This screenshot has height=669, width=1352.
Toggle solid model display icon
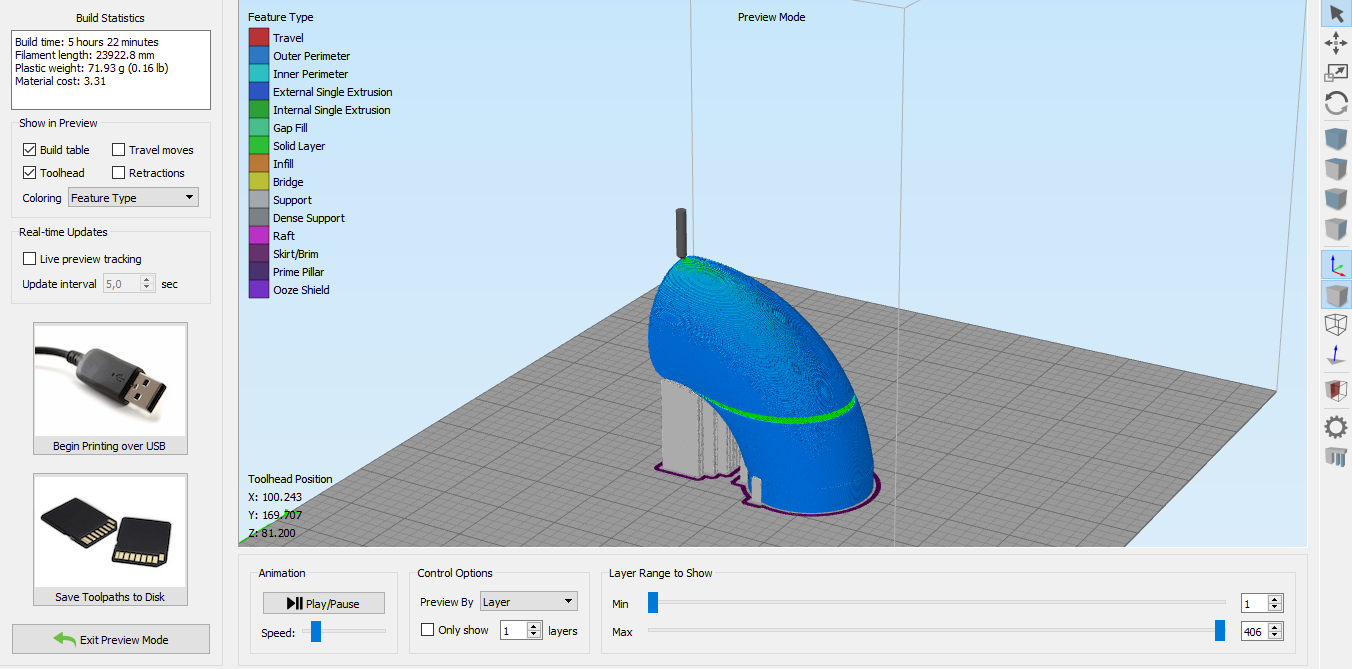tap(1336, 294)
